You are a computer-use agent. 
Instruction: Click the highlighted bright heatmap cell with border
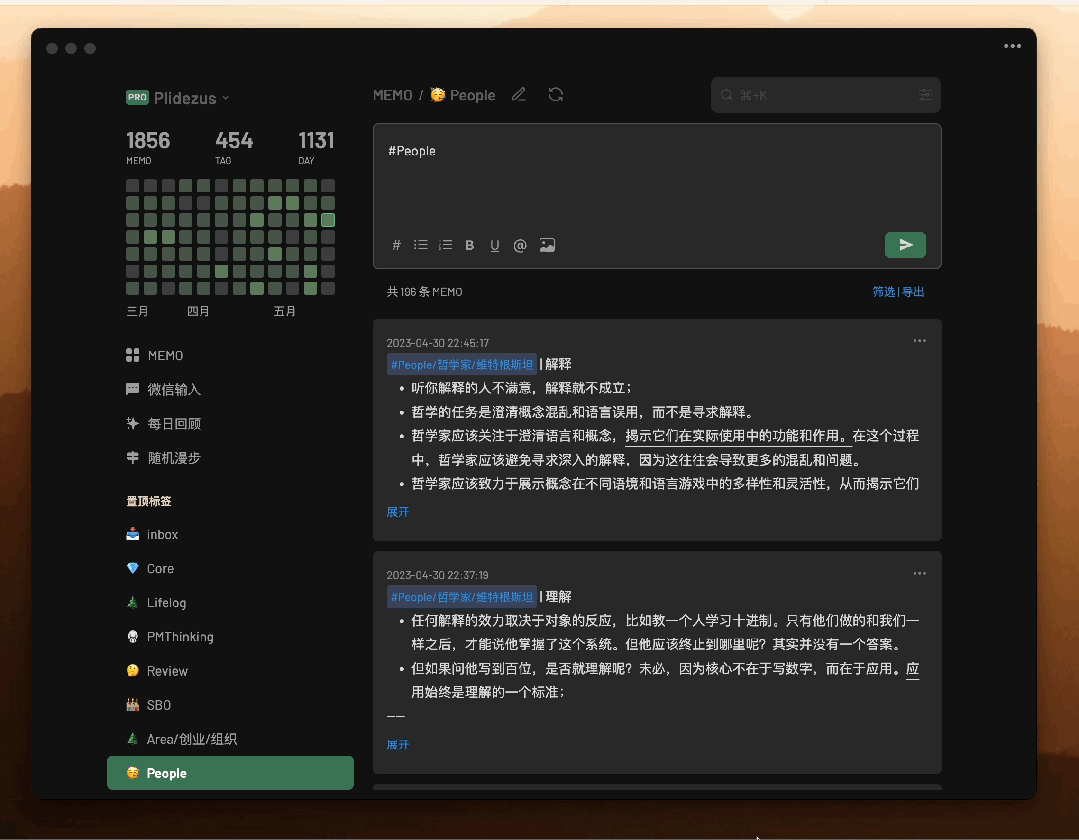tap(328, 220)
